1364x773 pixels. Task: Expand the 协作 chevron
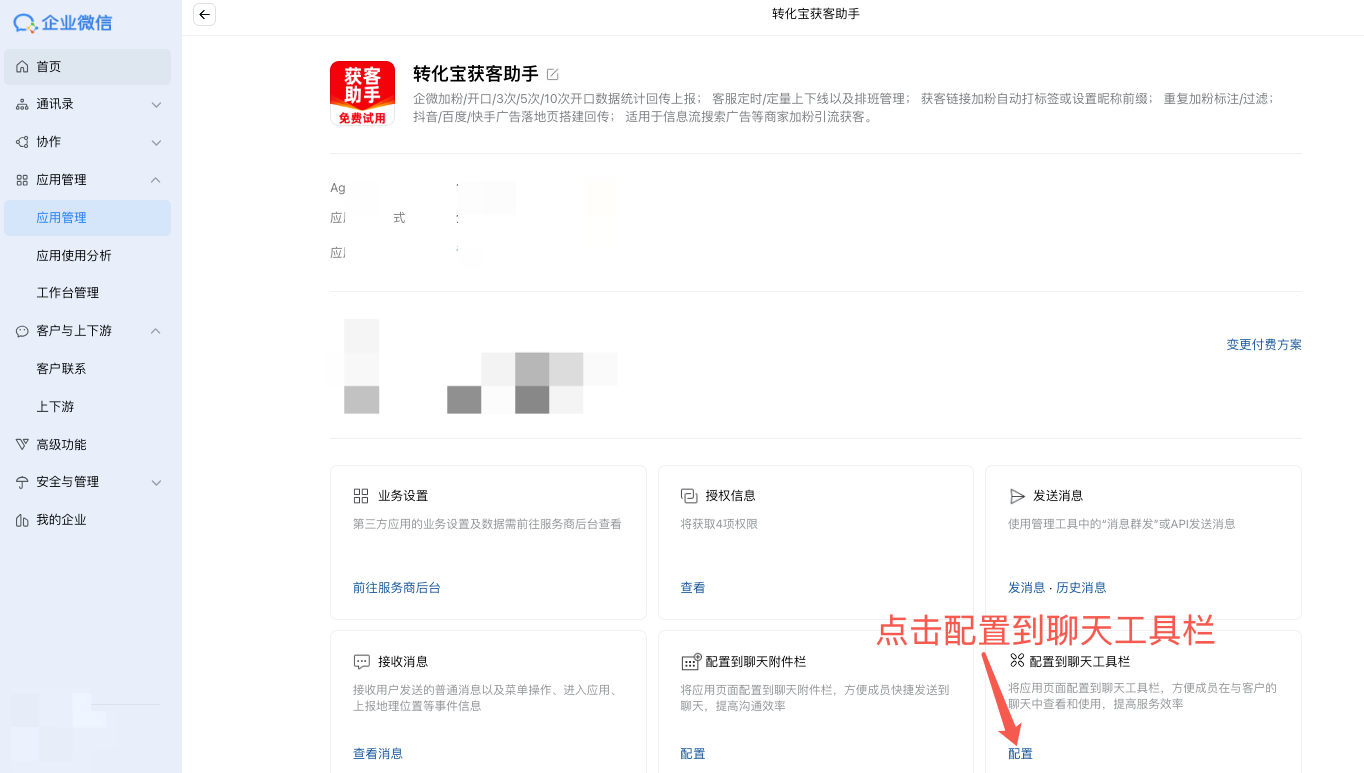click(x=156, y=143)
